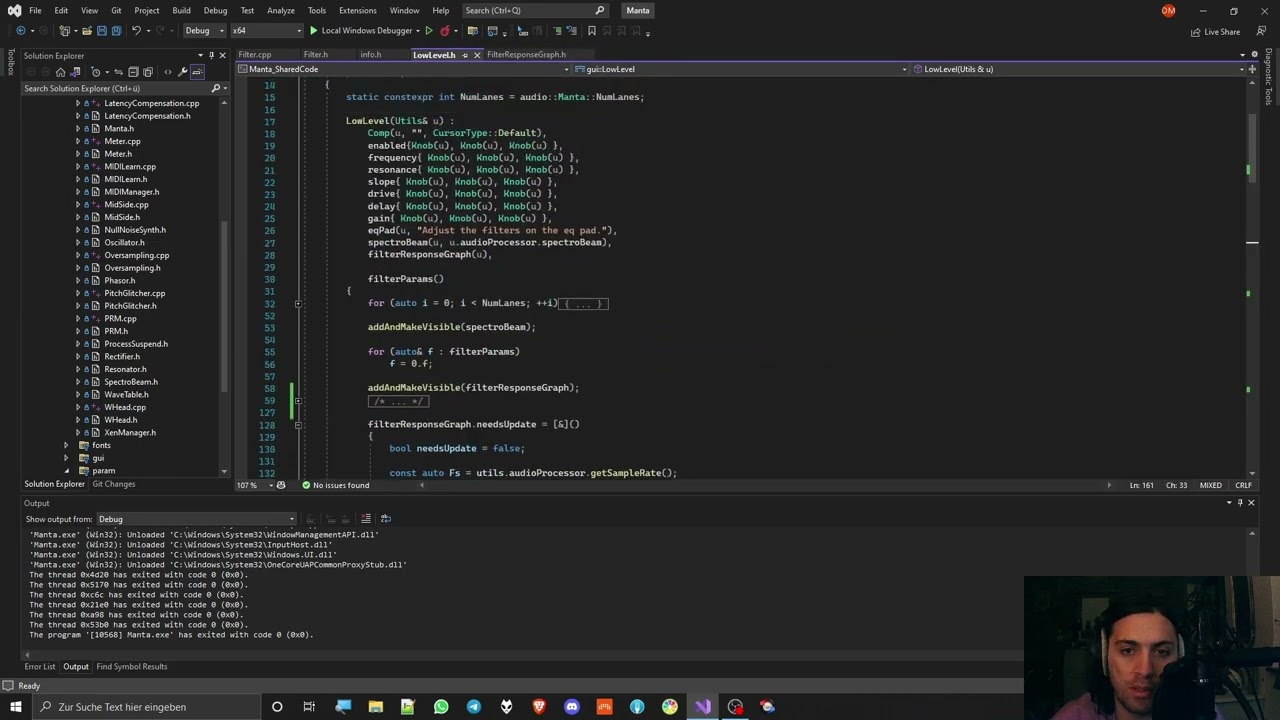
Task: Click the Undo icon in the toolbar
Action: pos(136,31)
